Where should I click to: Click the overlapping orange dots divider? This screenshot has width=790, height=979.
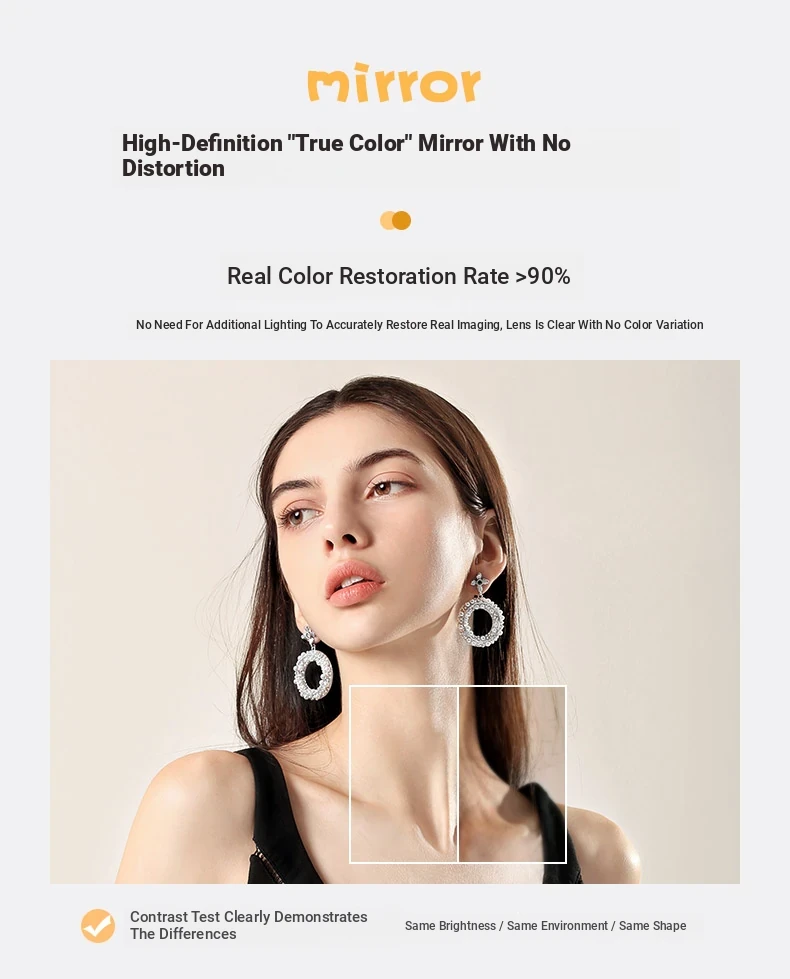pyautogui.click(x=395, y=220)
